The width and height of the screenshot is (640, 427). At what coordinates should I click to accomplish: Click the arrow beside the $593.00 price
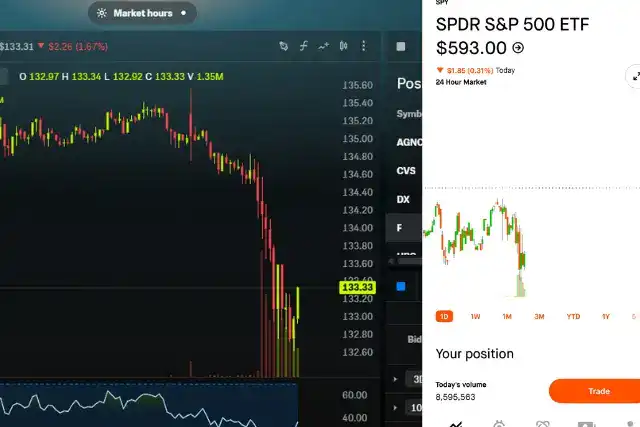click(518, 47)
